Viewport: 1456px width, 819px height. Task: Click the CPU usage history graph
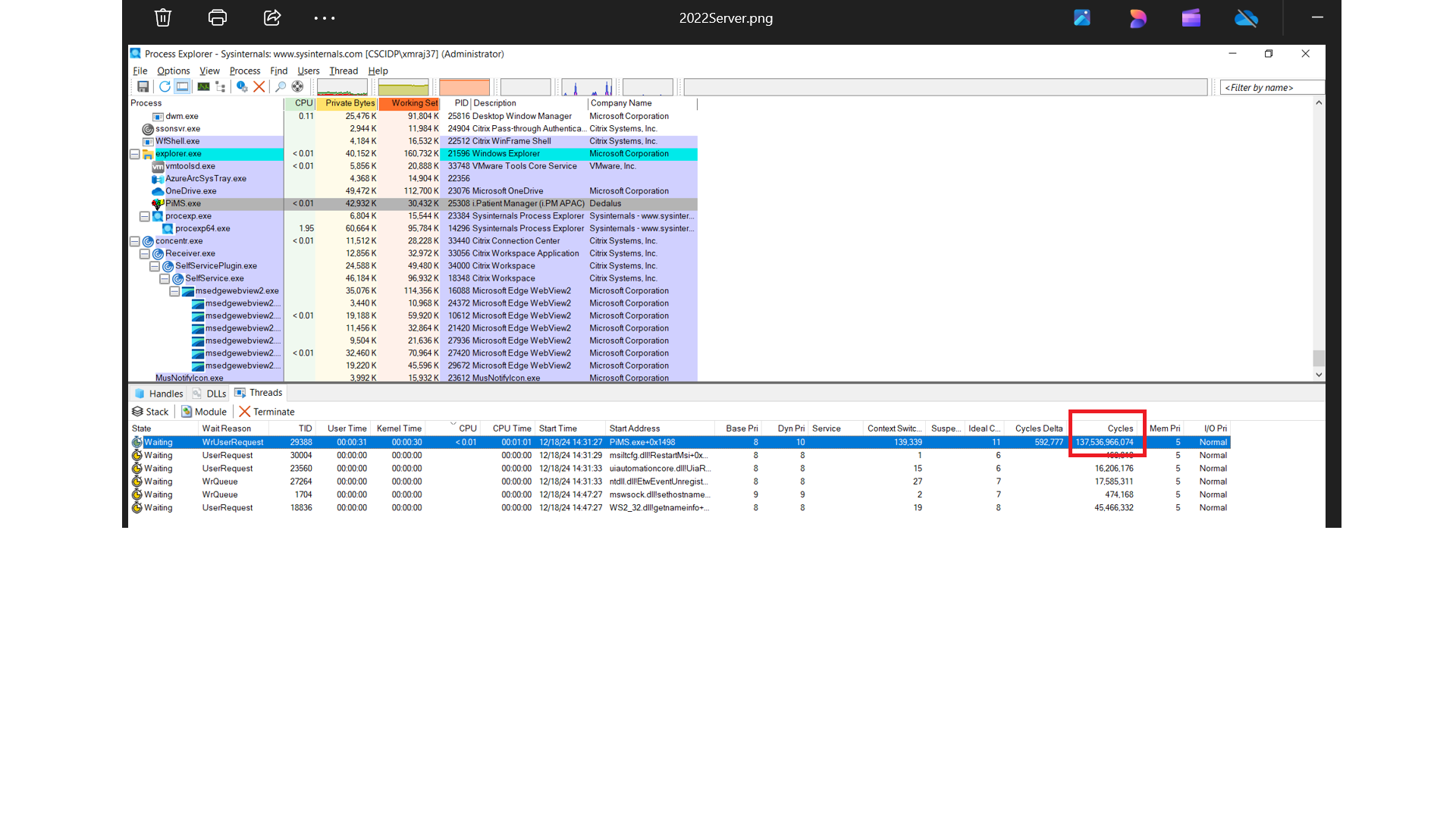(342, 87)
